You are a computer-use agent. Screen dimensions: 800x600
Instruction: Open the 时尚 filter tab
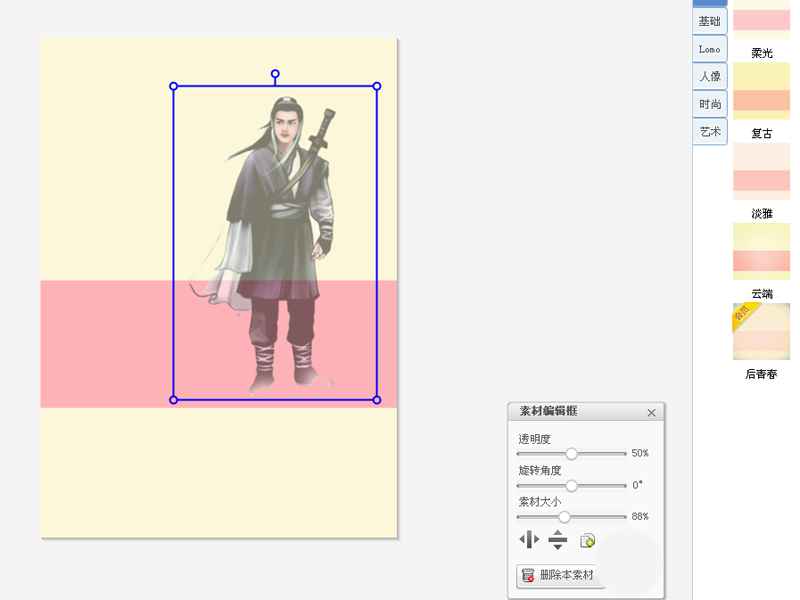pos(710,104)
